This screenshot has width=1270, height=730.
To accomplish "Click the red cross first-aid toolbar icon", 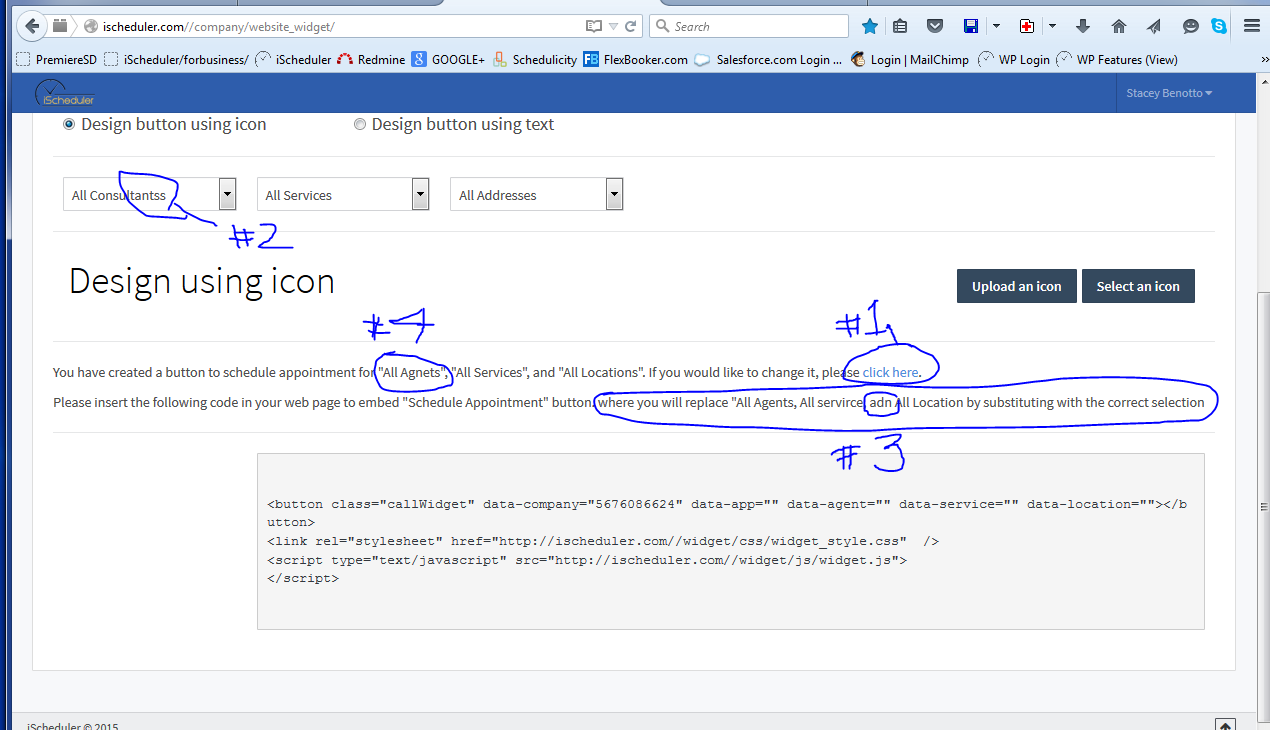I will 1026,26.
